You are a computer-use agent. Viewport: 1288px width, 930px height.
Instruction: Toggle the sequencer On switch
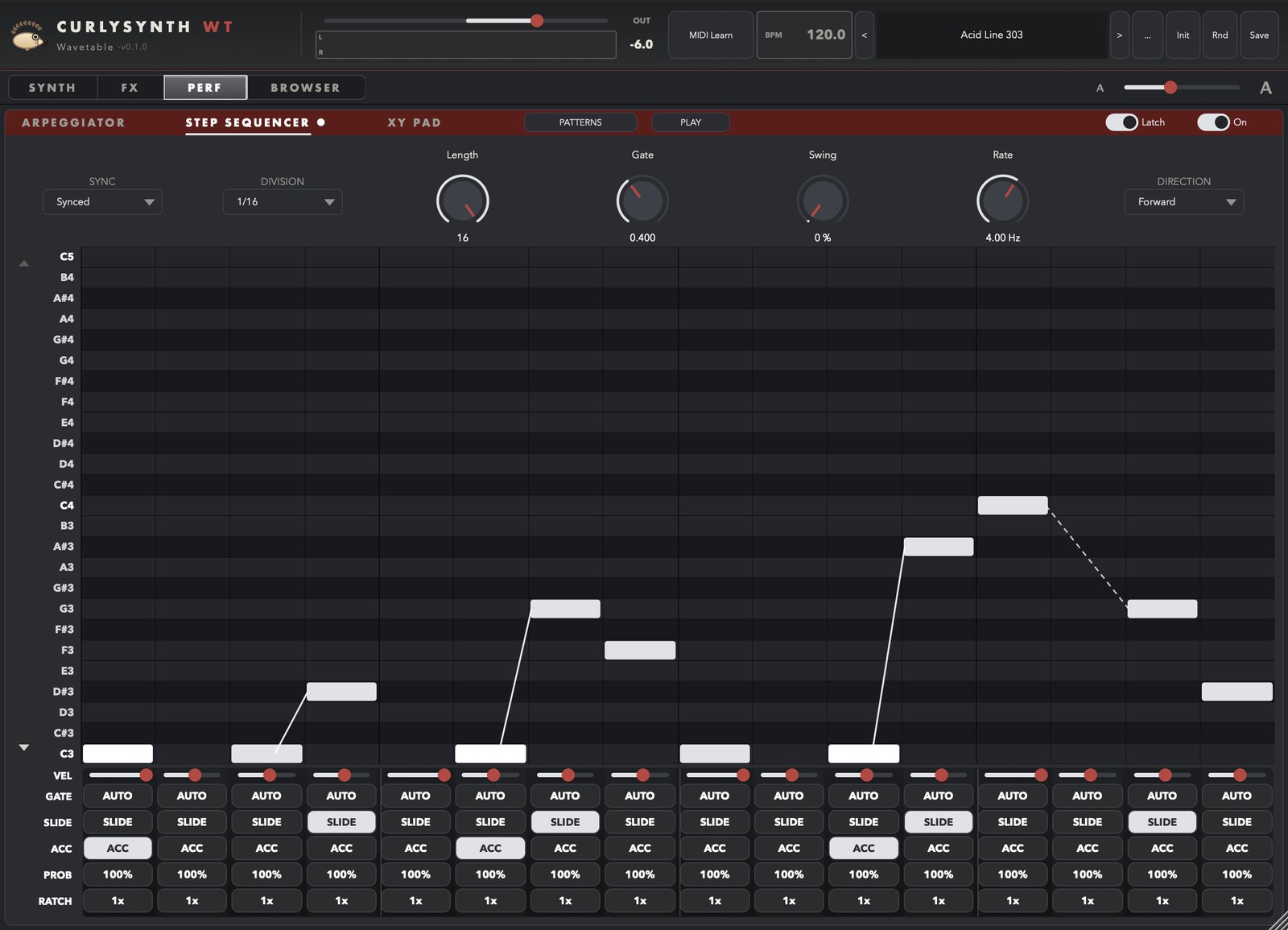(x=1213, y=122)
